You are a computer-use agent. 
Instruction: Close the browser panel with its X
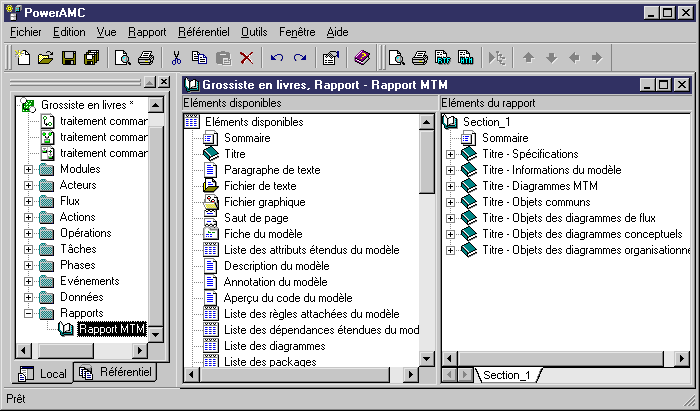[164, 82]
